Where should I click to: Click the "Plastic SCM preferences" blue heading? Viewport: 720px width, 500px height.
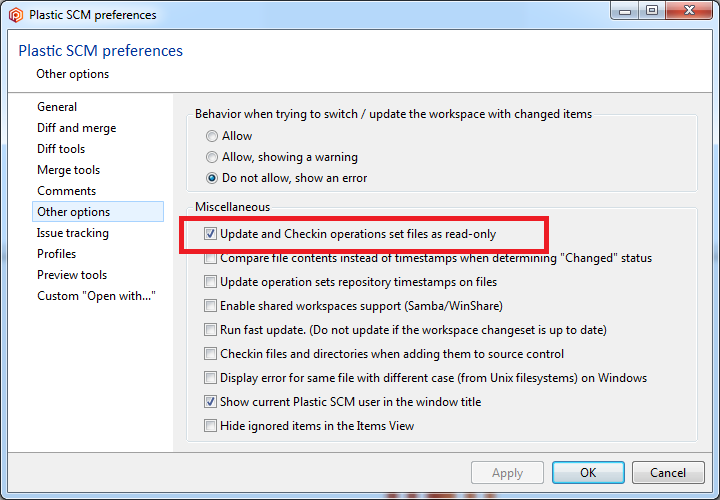coord(101,51)
